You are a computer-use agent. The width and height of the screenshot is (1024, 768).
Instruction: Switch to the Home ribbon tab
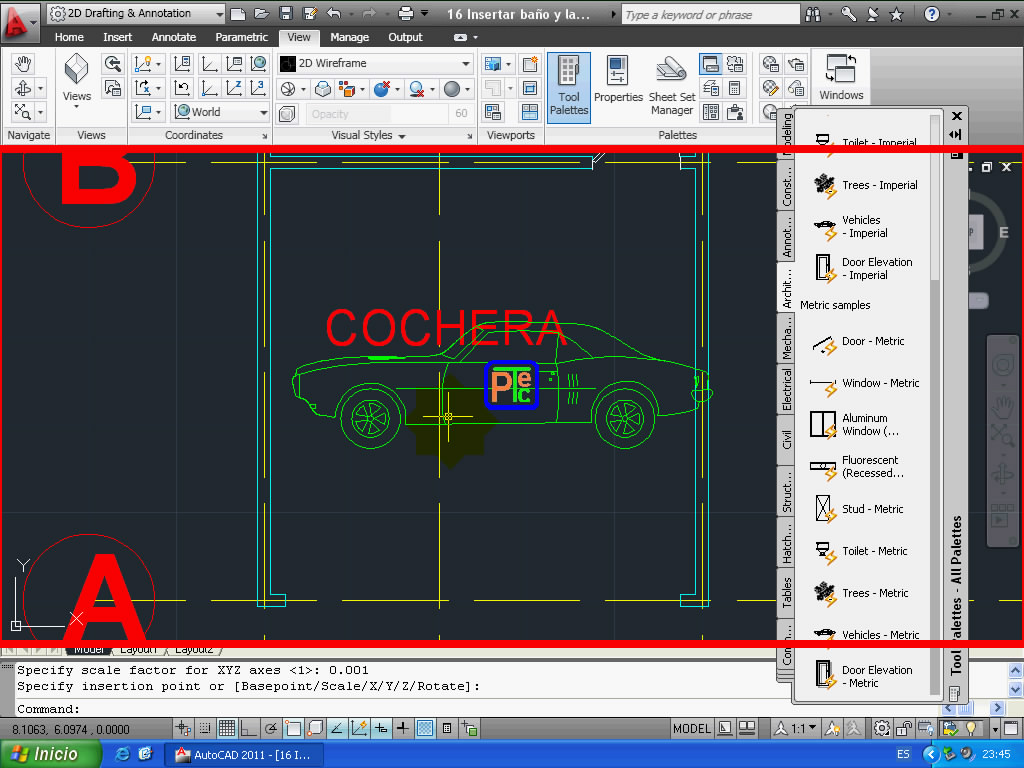point(69,37)
